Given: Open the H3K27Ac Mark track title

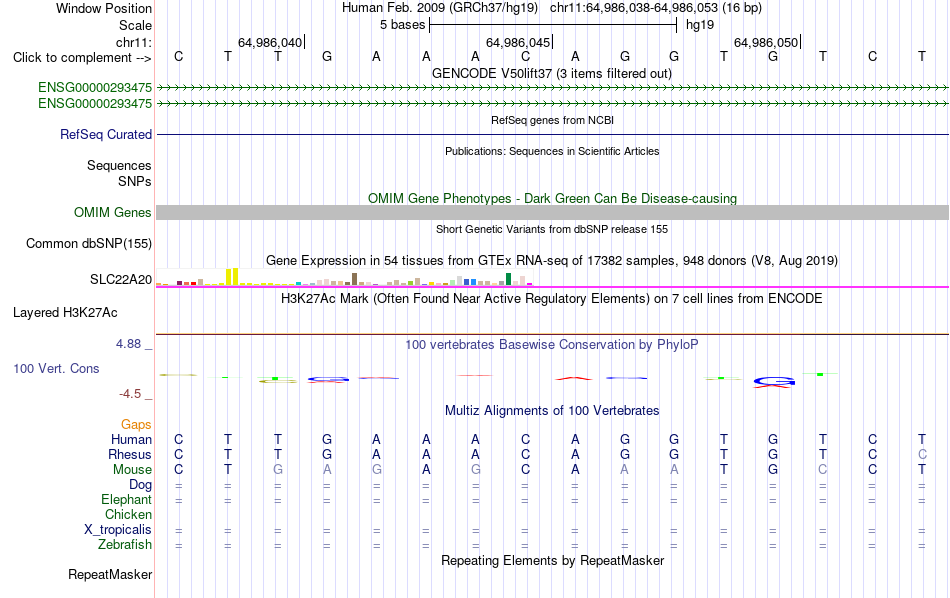Looking at the screenshot, I should [552, 299].
